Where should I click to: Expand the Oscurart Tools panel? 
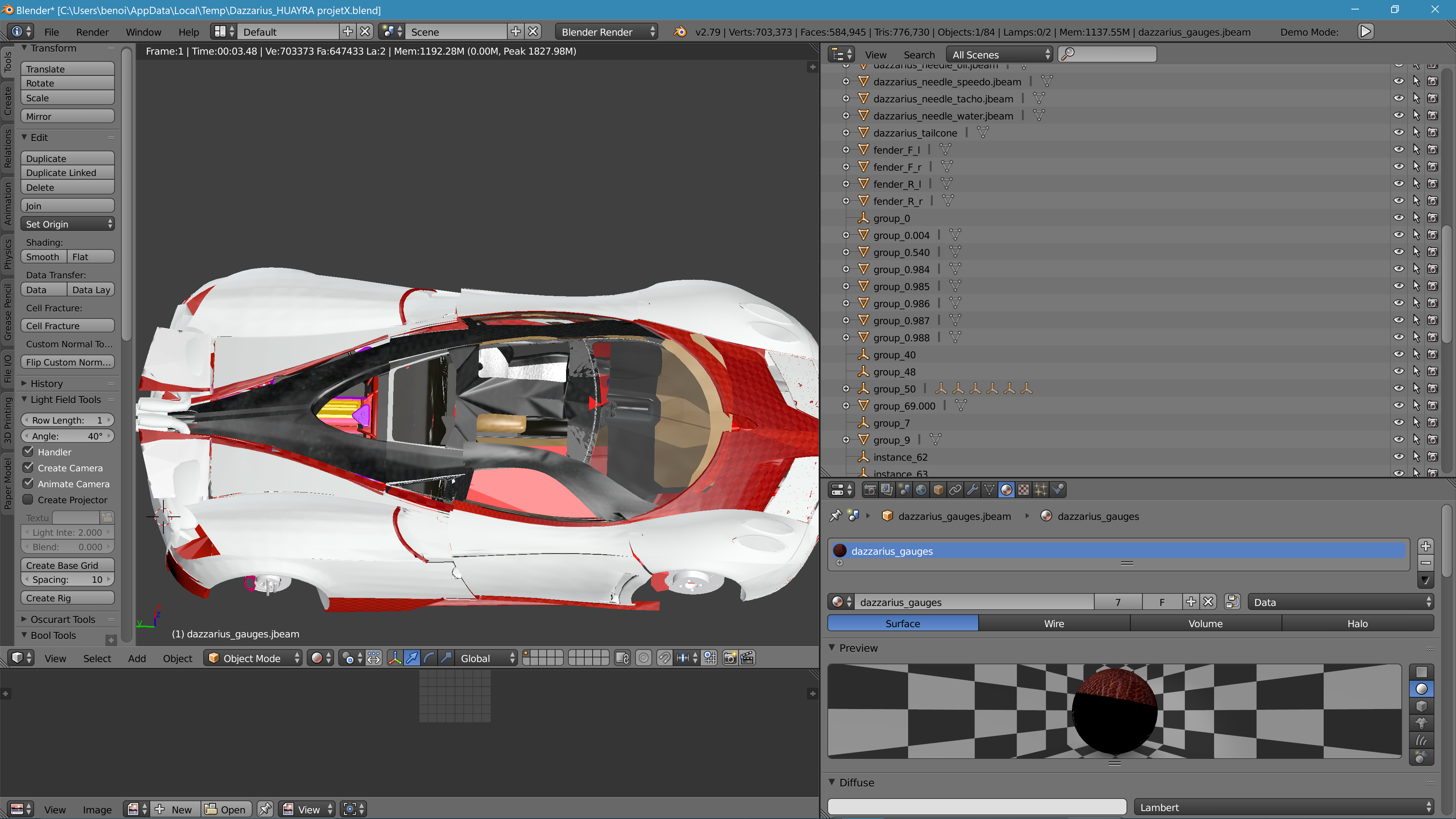(x=24, y=619)
